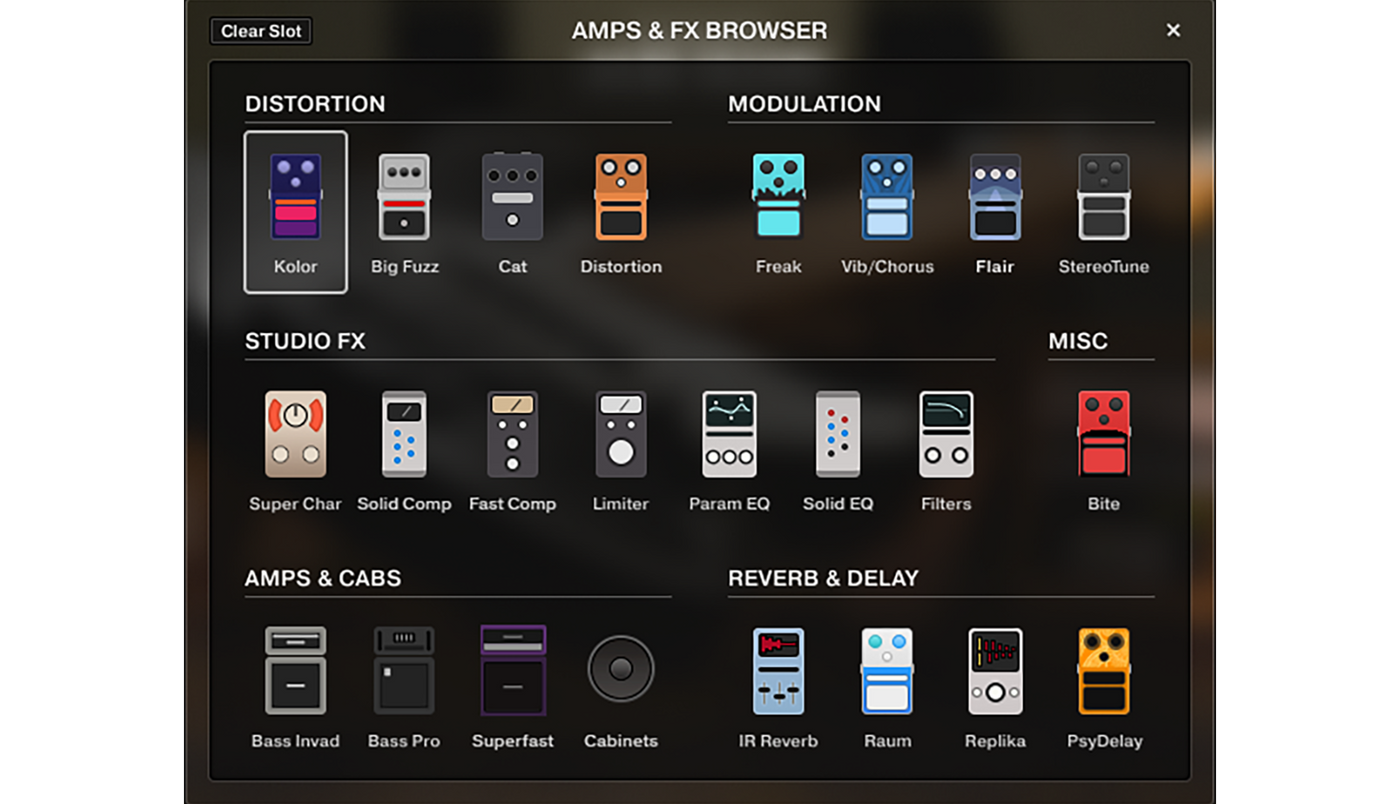This screenshot has width=1400, height=804.
Task: Pick the Raum reverb pedal
Action: point(887,687)
